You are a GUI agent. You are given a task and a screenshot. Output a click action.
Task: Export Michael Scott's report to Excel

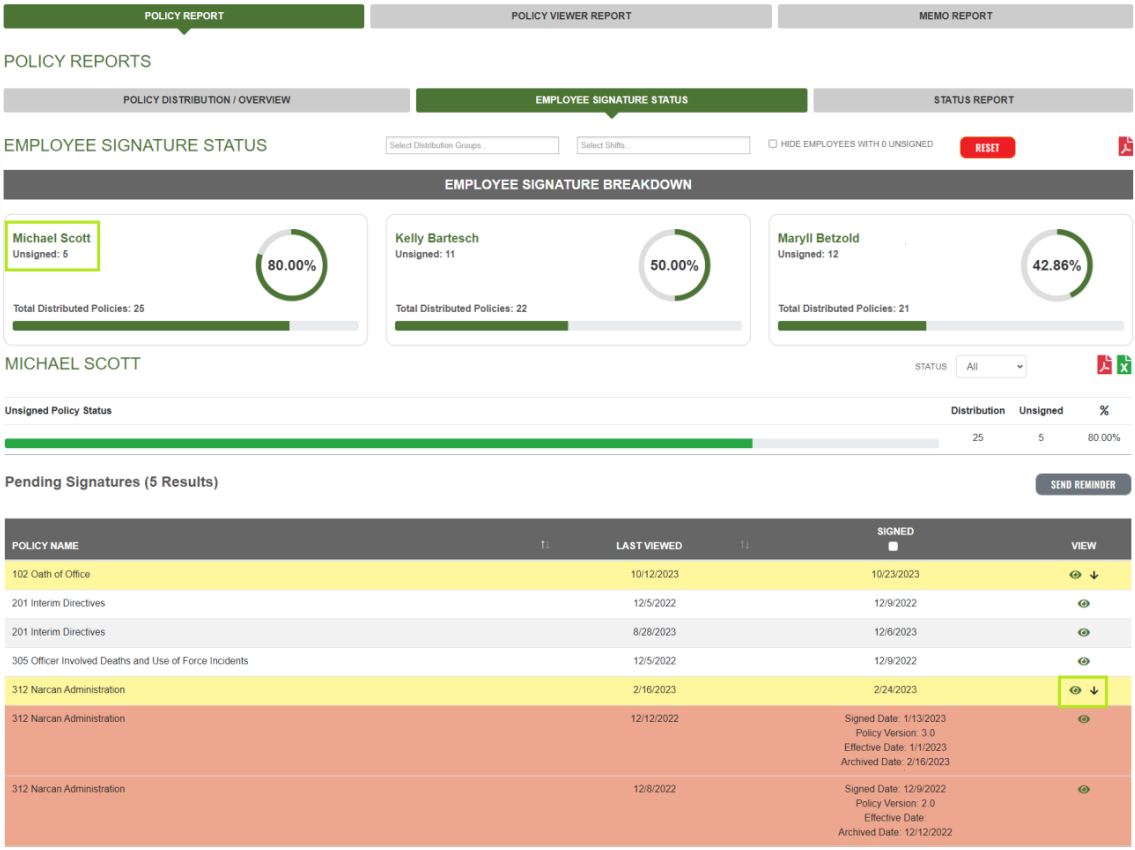1124,364
